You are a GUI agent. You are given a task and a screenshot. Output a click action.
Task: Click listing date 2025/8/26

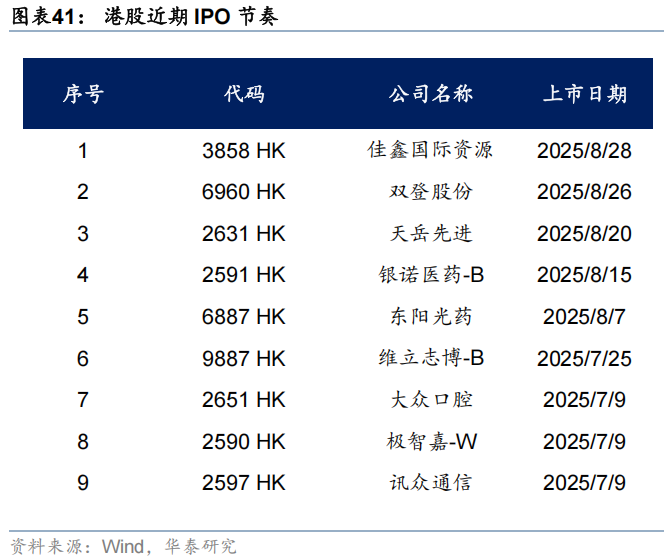(584, 192)
